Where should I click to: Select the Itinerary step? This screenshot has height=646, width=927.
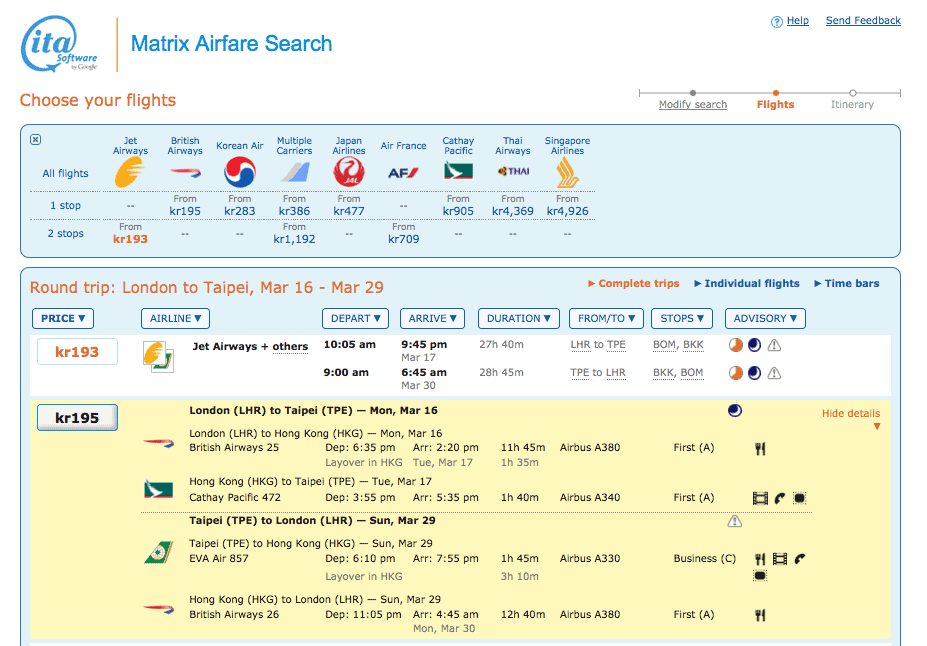coord(852,105)
